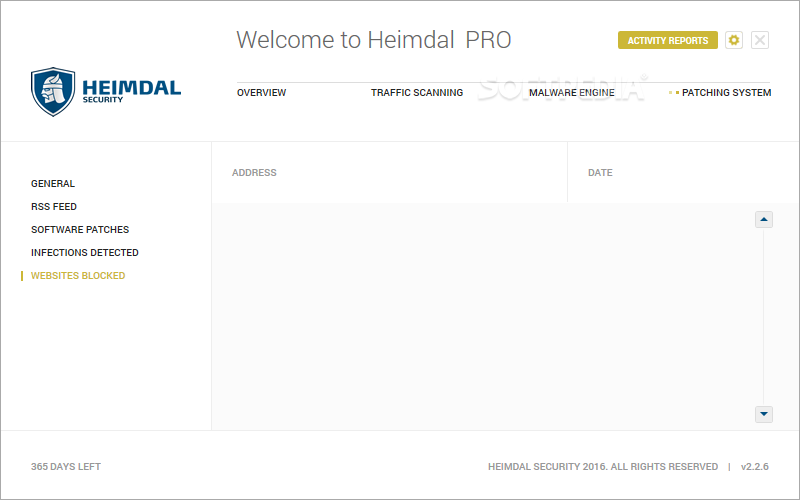Open the Traffic Scanning tab
This screenshot has height=500, width=800.
tap(417, 93)
